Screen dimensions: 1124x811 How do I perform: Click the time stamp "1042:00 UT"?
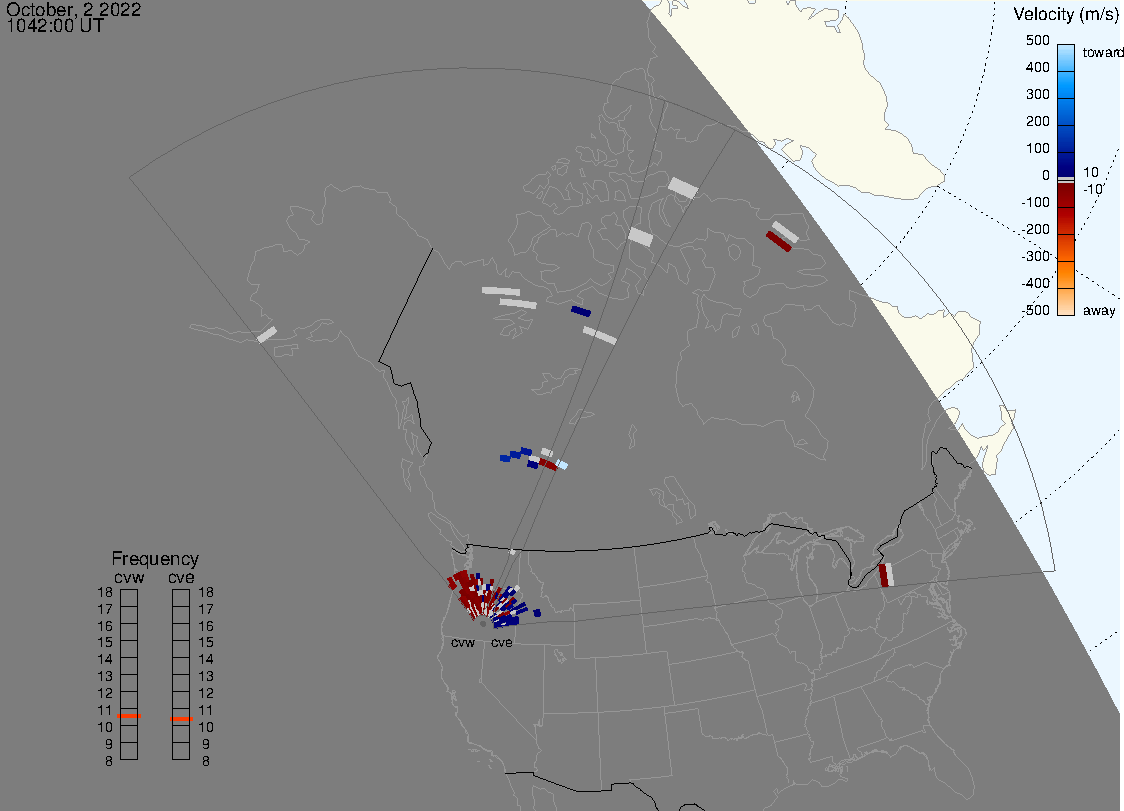point(55,26)
